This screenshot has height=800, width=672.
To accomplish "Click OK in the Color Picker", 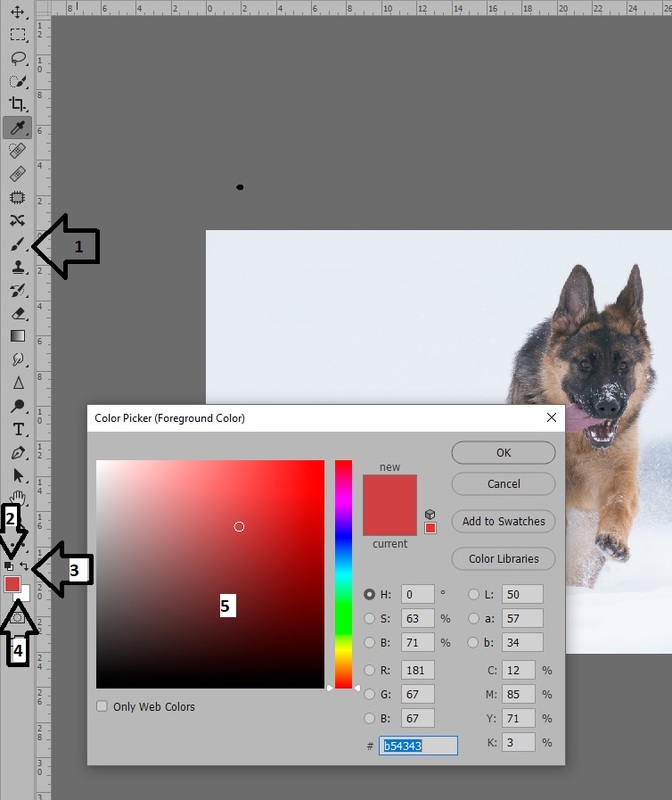I will (503, 453).
